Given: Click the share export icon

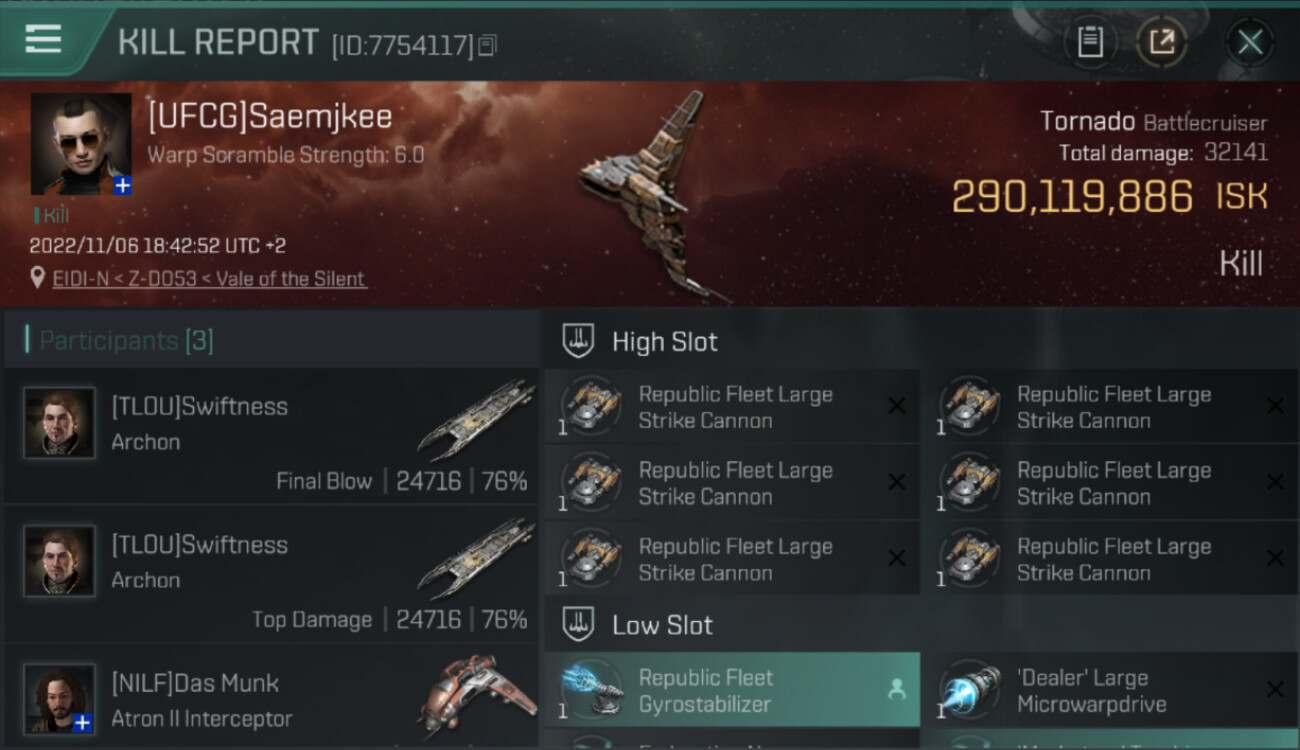Looking at the screenshot, I should (1162, 42).
